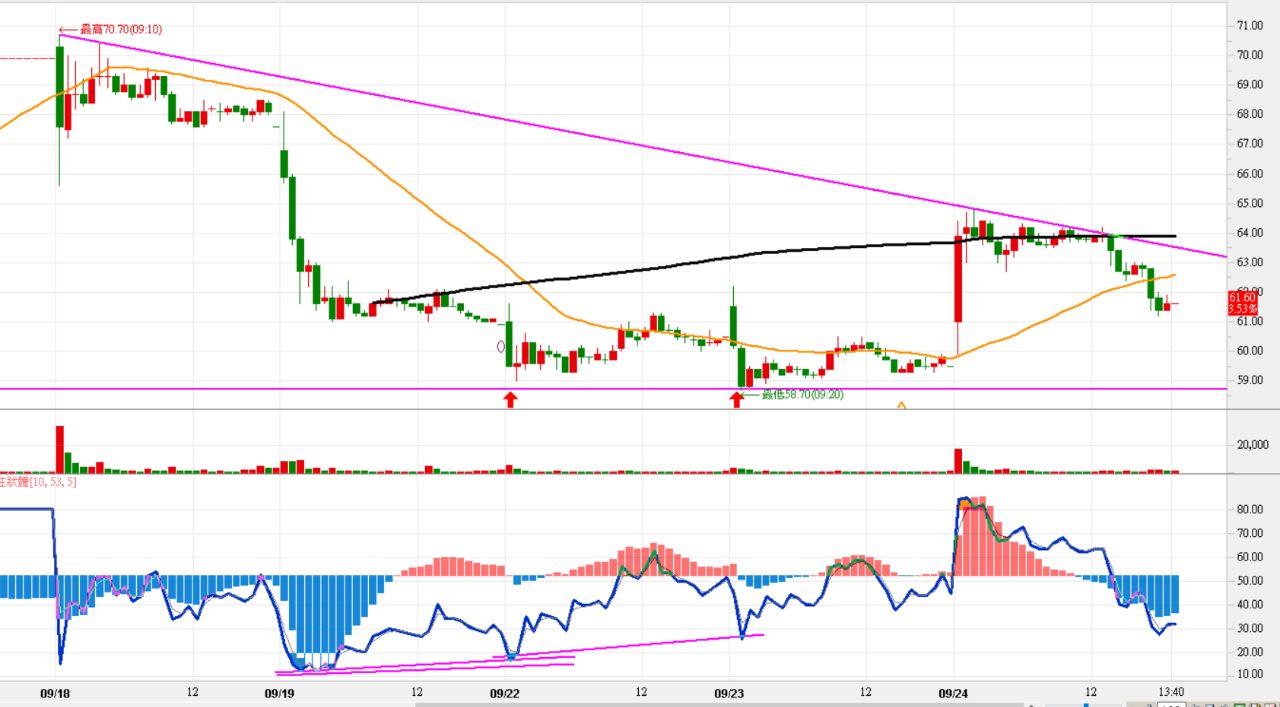This screenshot has width=1280, height=707.
Task: Click the 09/23 date label on the time axis
Action: [730, 692]
